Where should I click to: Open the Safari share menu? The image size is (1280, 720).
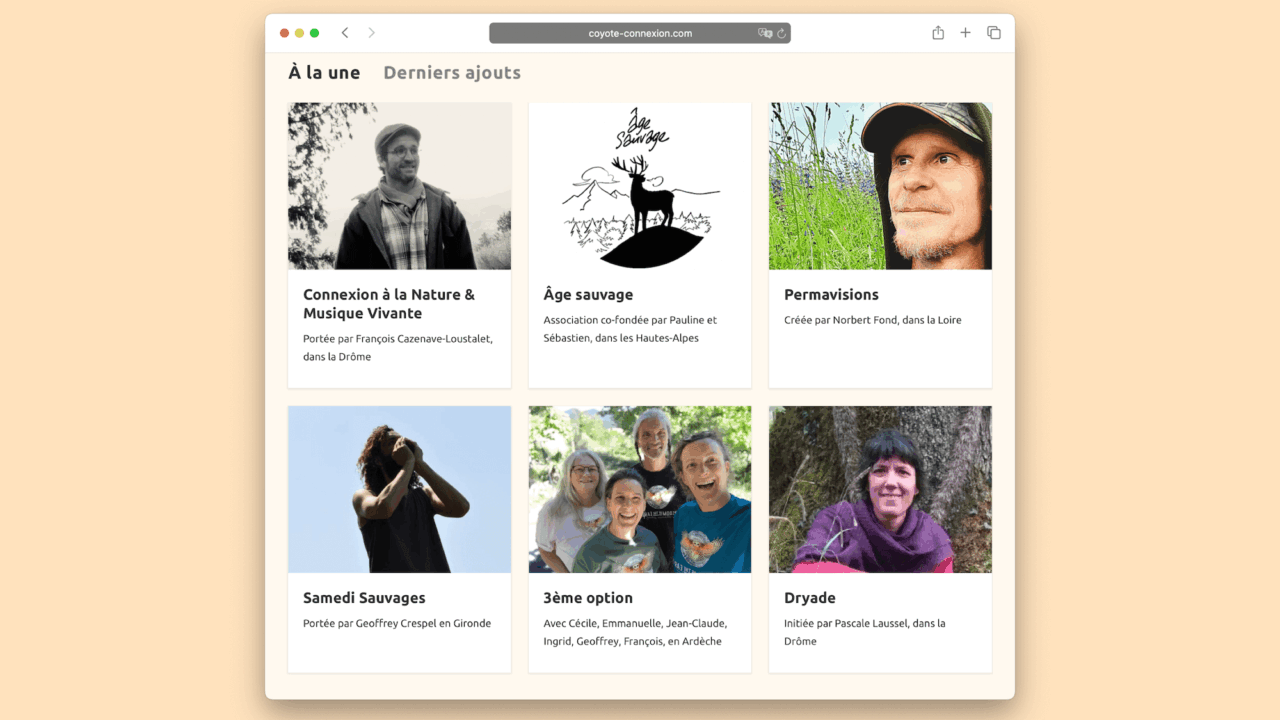click(x=938, y=33)
